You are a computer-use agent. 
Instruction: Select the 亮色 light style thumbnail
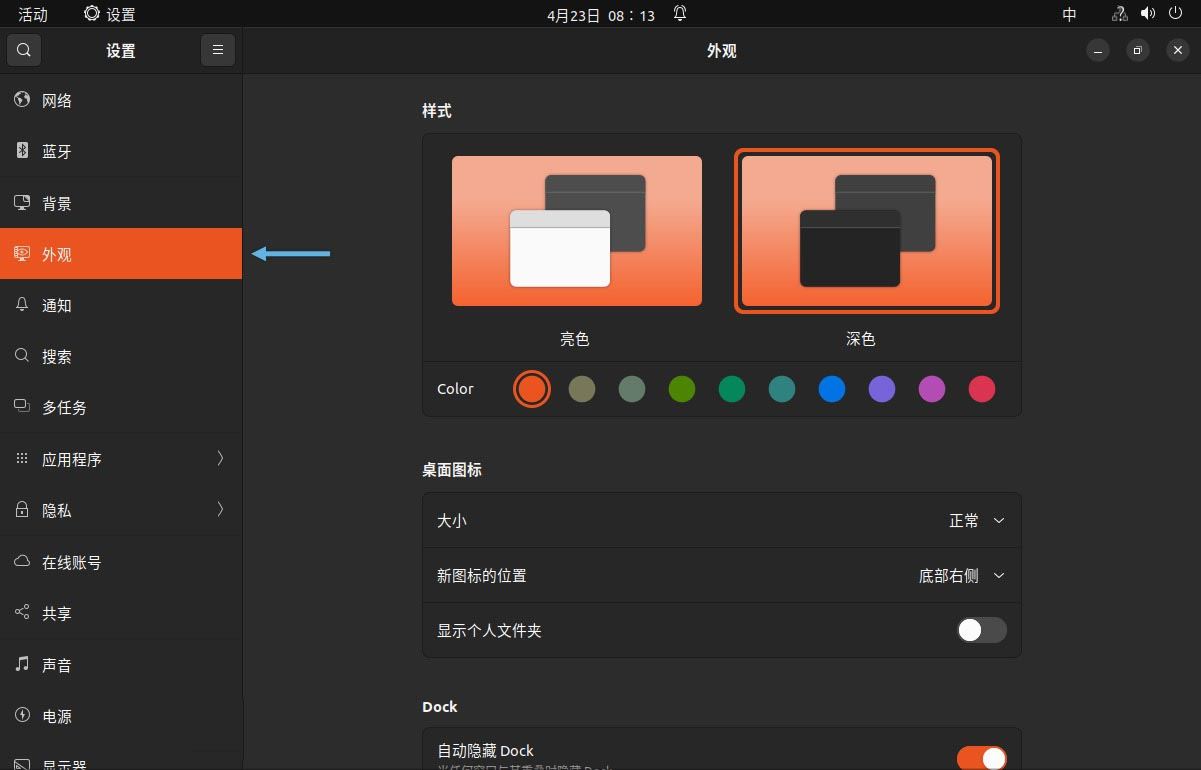pyautogui.click(x=577, y=231)
